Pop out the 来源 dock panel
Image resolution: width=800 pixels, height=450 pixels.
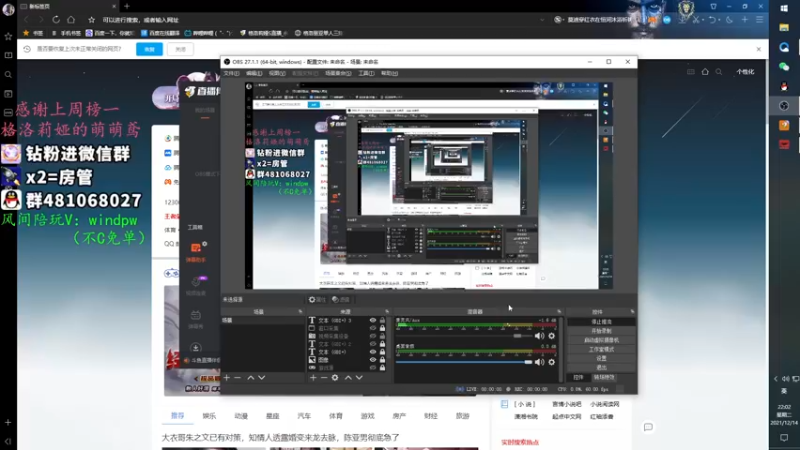pos(387,312)
